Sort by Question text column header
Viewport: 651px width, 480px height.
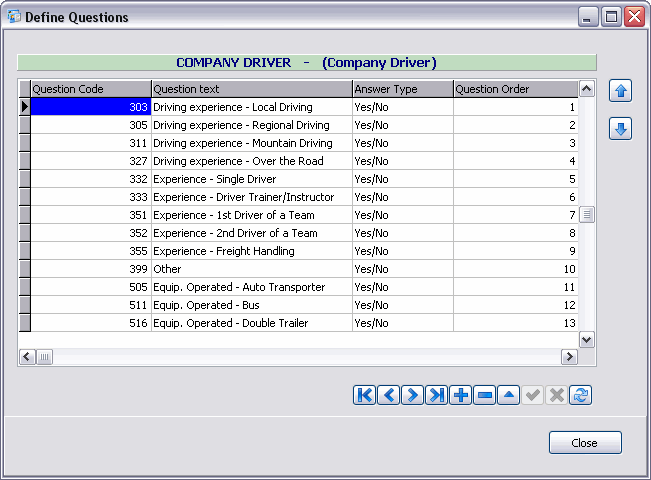pyautogui.click(x=251, y=89)
